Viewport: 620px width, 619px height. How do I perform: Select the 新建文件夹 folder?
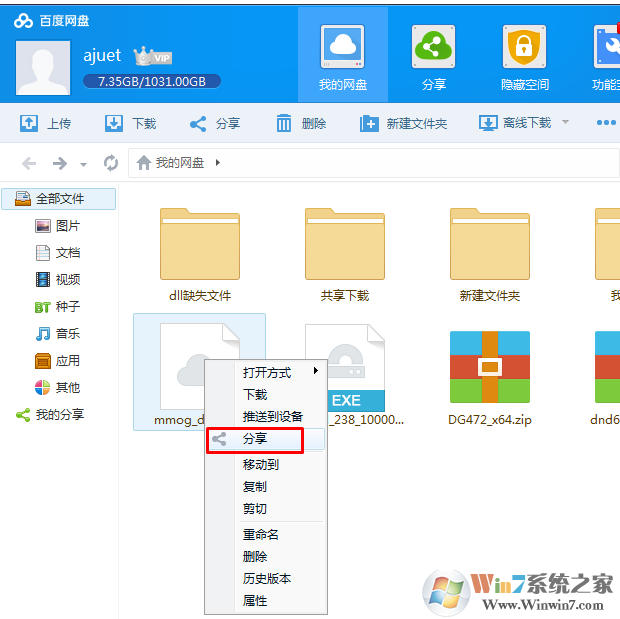pyautogui.click(x=490, y=255)
